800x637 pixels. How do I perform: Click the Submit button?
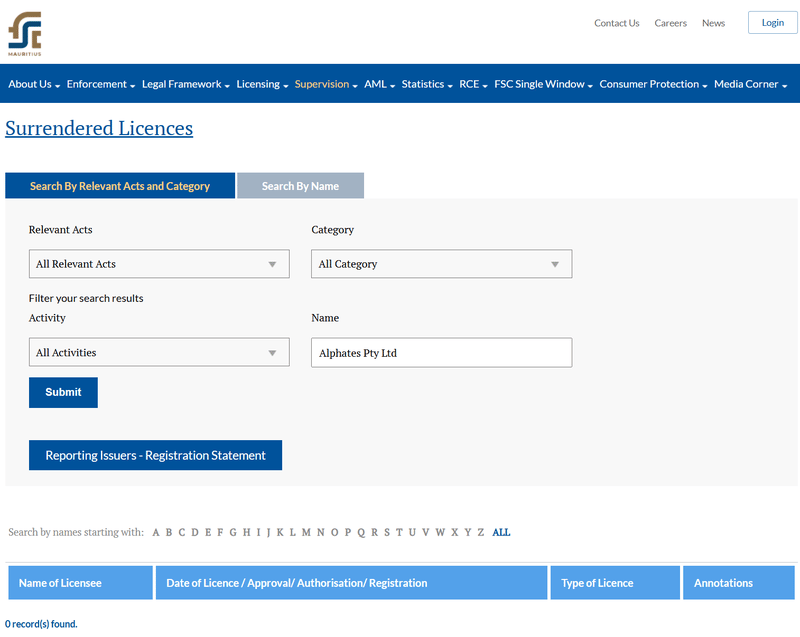coord(63,392)
